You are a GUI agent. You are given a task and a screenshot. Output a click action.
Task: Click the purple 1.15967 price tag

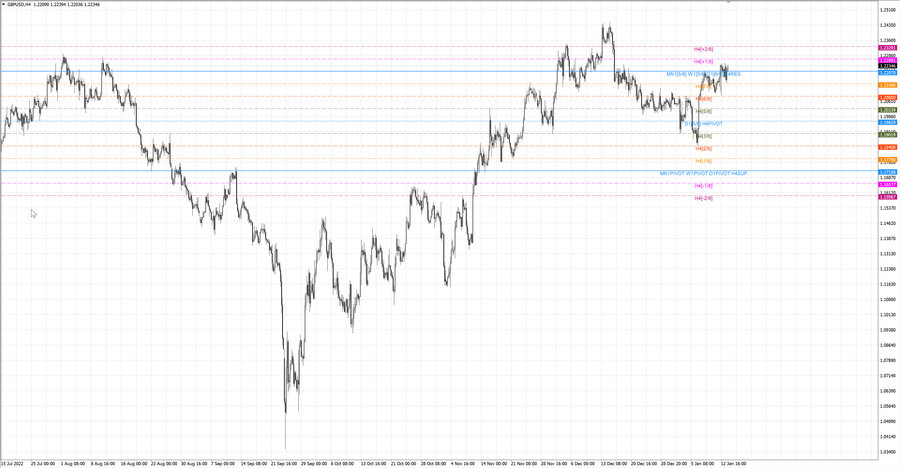point(888,197)
